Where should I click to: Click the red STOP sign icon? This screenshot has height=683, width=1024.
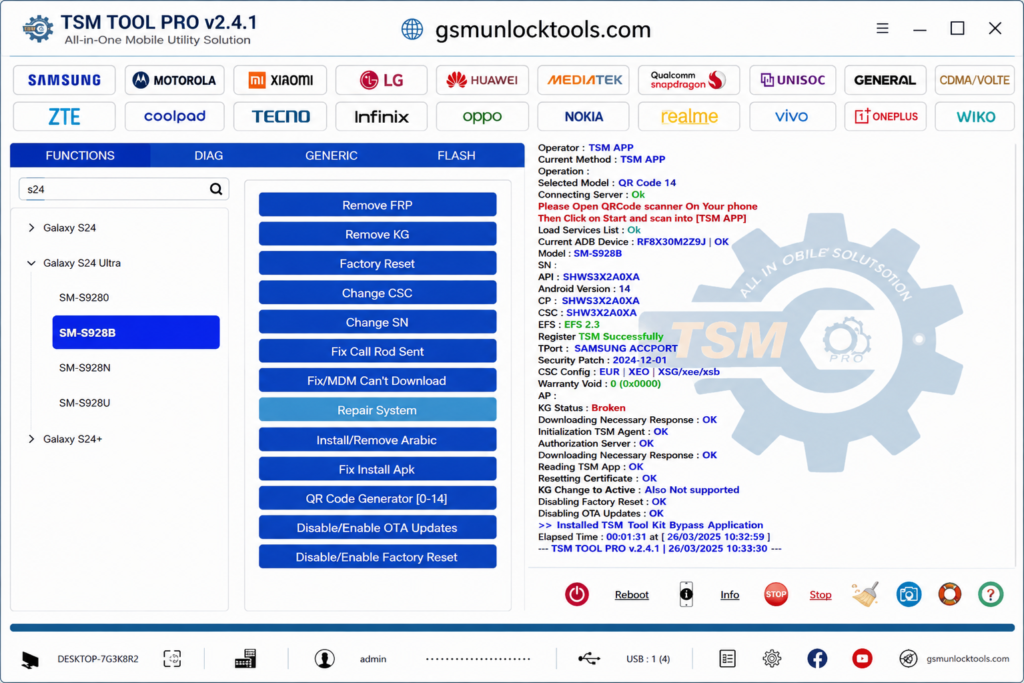pos(776,594)
